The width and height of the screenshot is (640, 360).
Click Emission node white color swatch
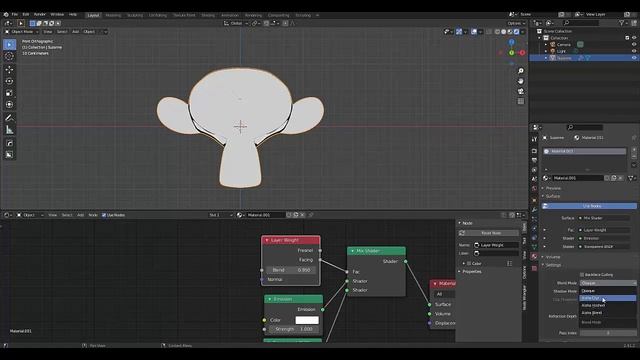click(307, 320)
